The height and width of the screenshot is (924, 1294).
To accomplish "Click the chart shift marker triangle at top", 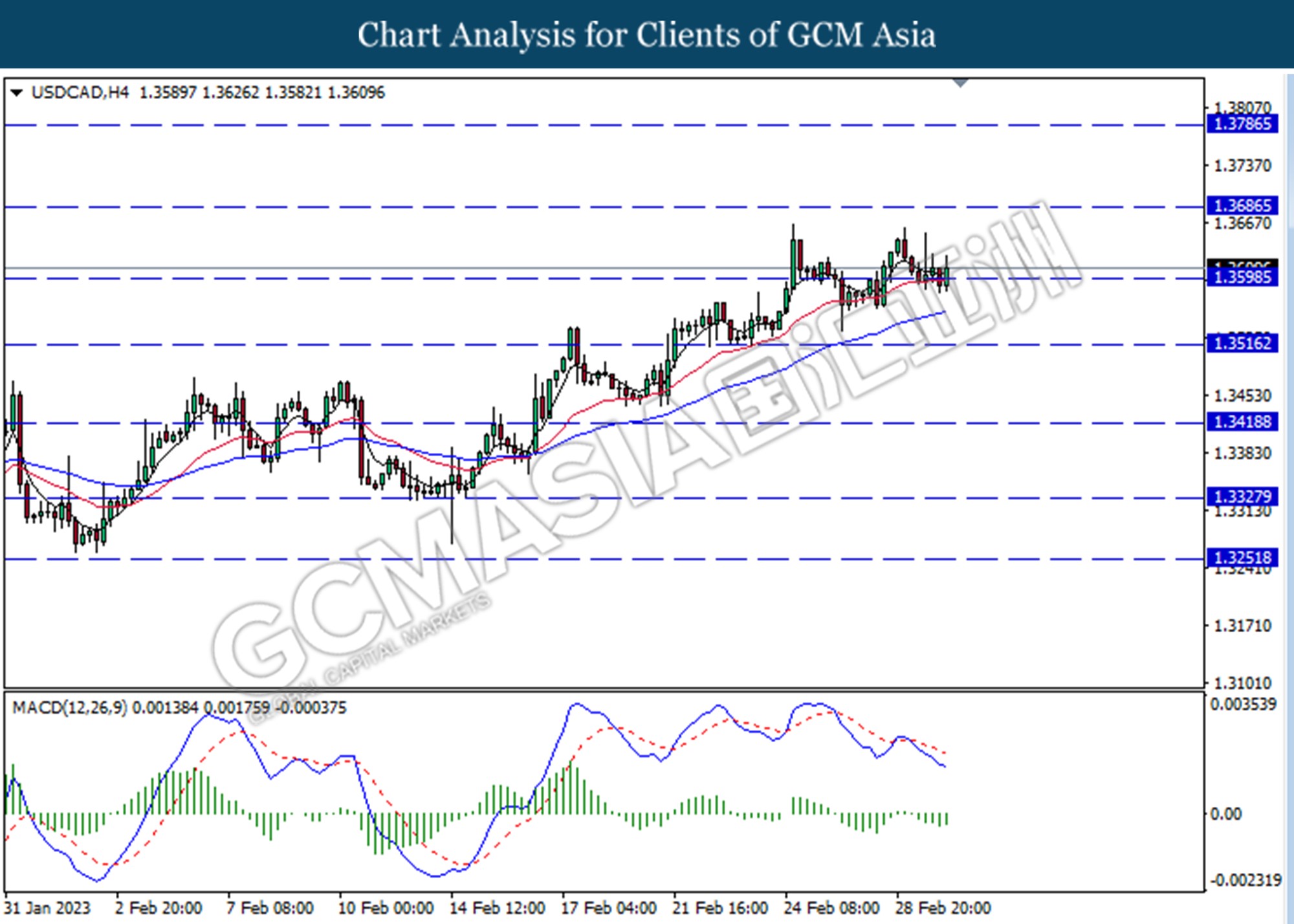I will coord(961,83).
